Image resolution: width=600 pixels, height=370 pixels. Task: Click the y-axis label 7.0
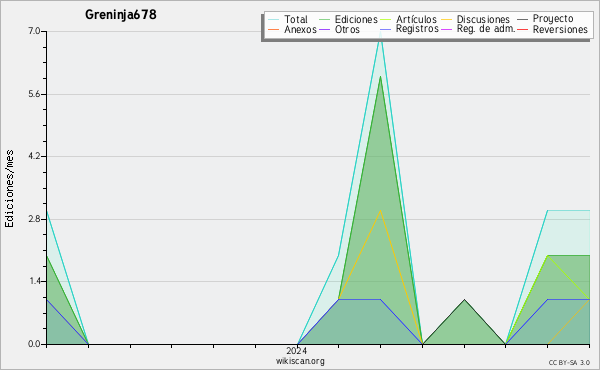(x=34, y=31)
